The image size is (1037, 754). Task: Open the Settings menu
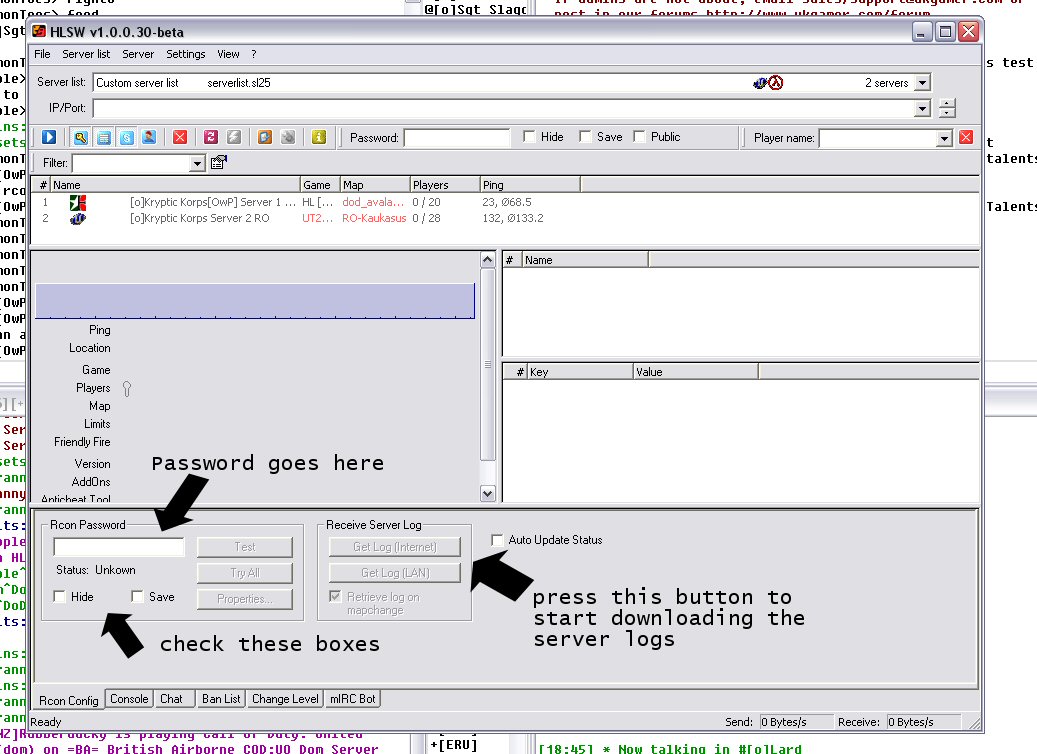185,54
